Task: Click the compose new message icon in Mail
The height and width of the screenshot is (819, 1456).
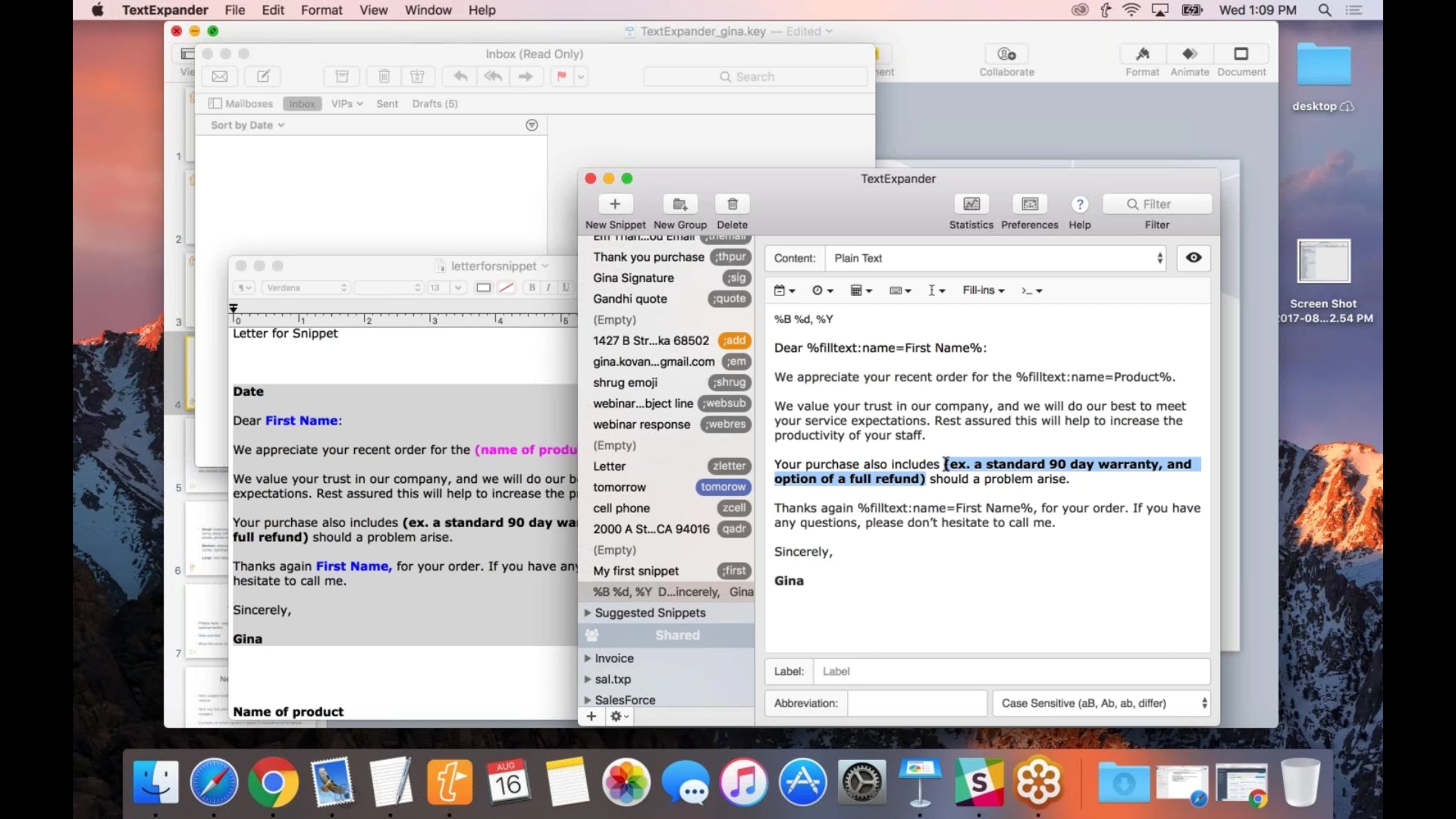Action: 263,76
